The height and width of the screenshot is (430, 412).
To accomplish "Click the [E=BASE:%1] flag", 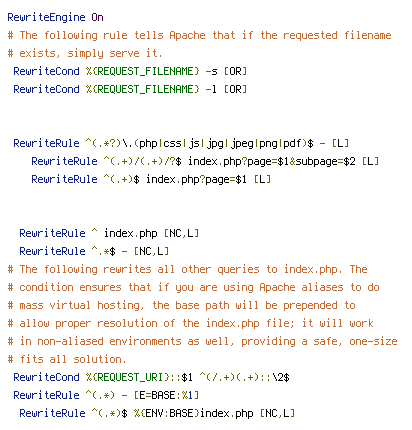I will coord(166,395).
